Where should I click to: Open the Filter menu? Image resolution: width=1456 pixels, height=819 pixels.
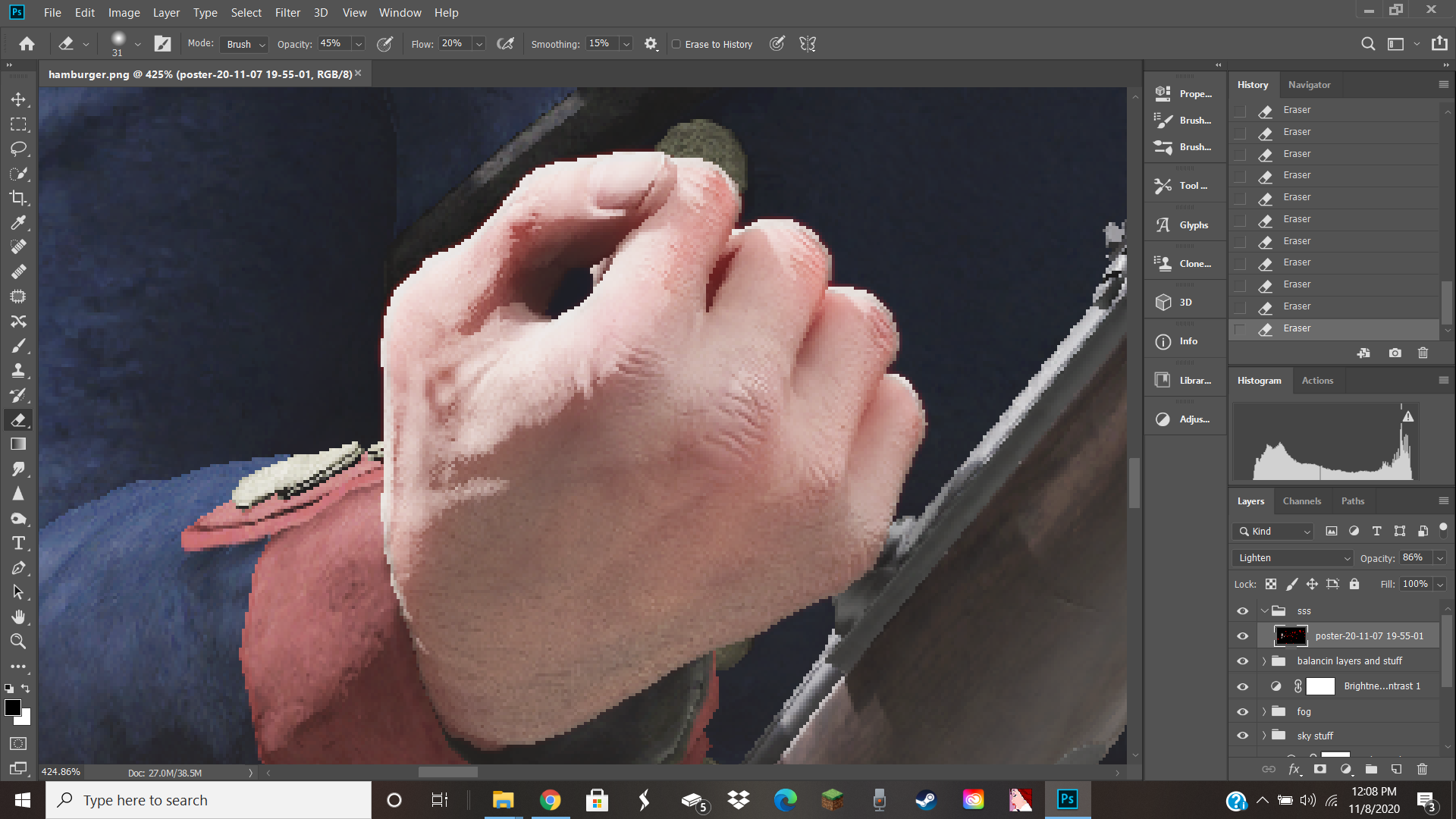(x=287, y=13)
